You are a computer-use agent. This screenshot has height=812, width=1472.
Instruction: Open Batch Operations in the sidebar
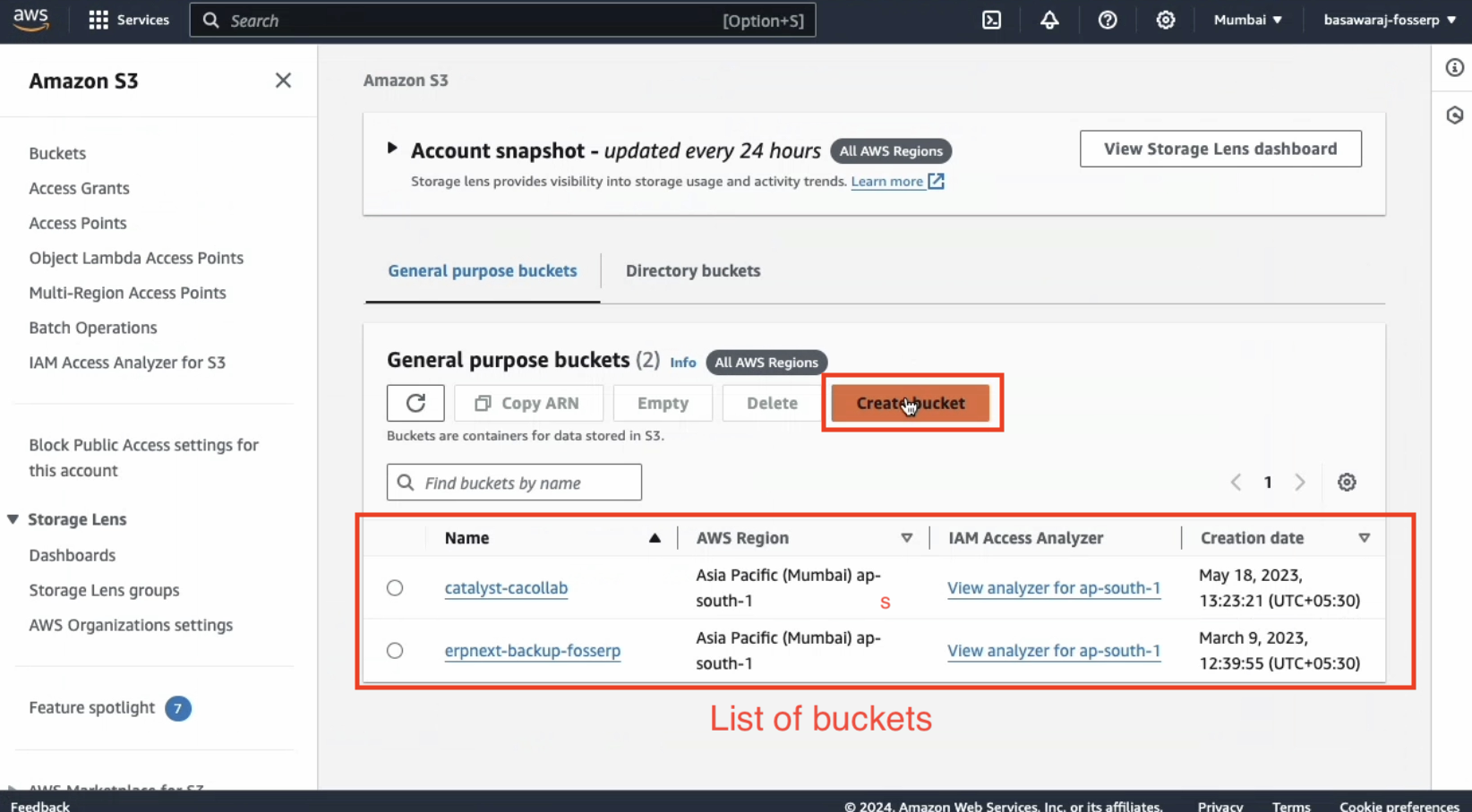pyautogui.click(x=93, y=328)
